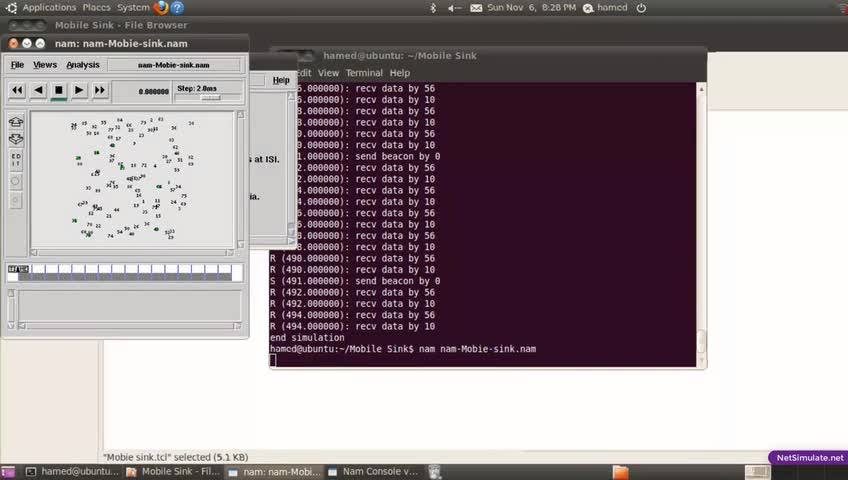Click the zoom out arrow icon in nam
Image resolution: width=848 pixels, height=480 pixels.
coord(16,139)
